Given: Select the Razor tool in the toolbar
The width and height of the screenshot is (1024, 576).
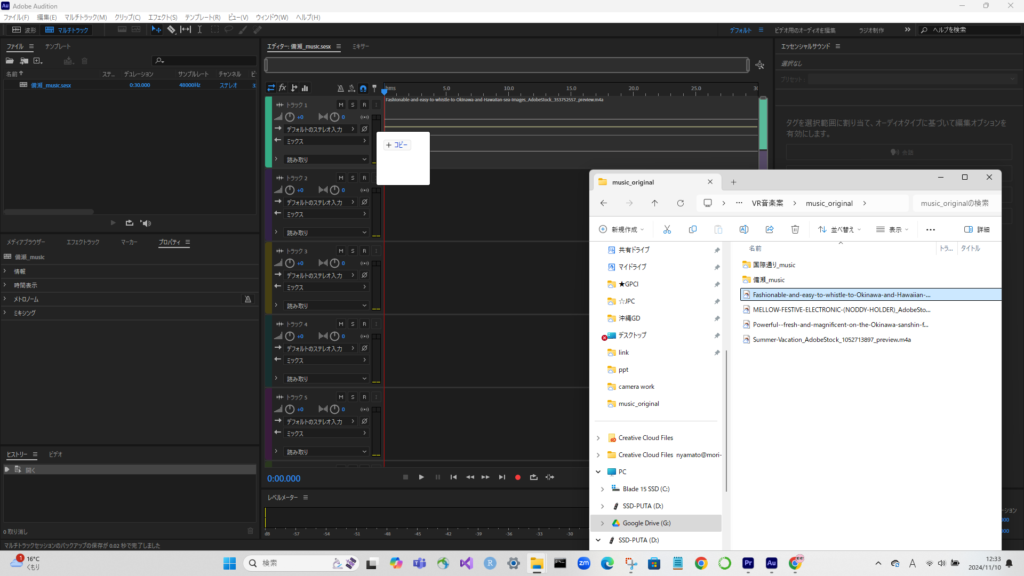Looking at the screenshot, I should click(x=171, y=30).
